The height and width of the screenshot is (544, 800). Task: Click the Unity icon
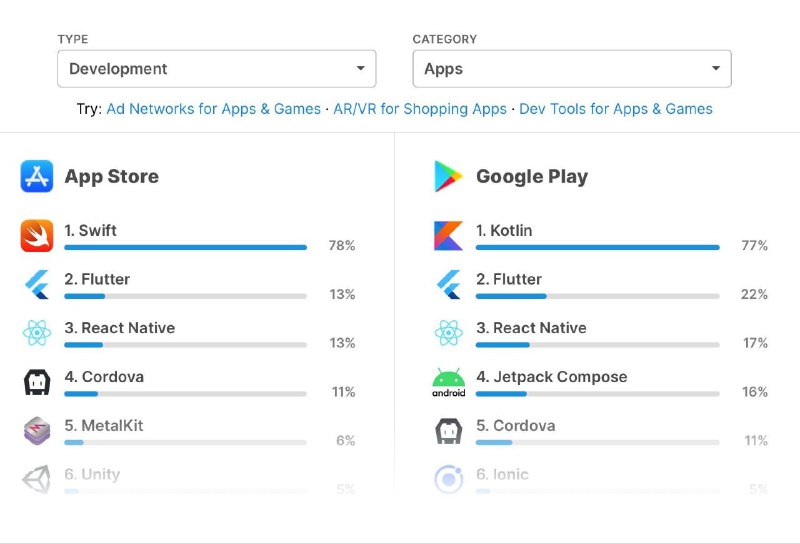[x=37, y=479]
